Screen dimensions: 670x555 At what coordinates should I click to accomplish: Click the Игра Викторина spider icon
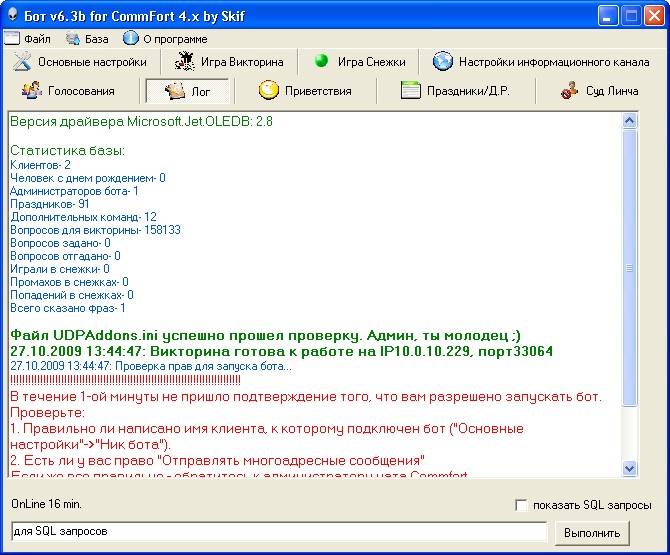point(183,62)
